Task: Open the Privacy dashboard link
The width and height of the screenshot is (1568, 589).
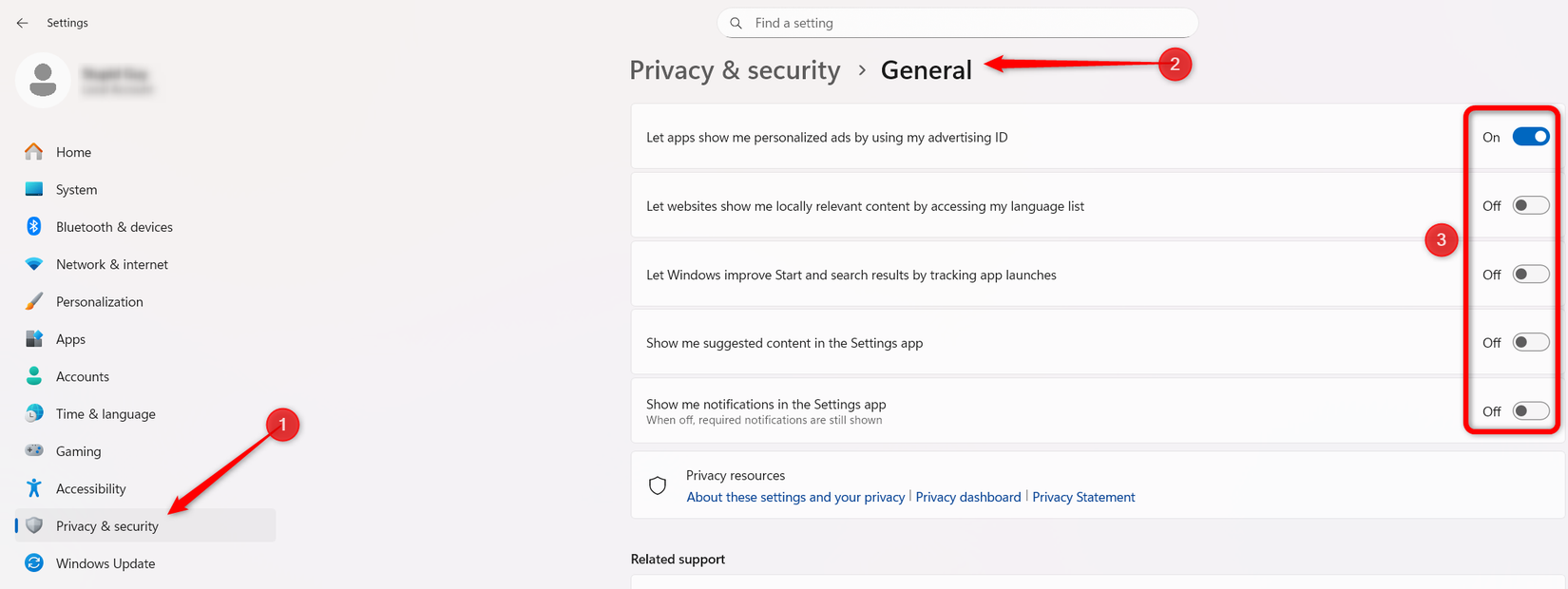Action: pos(967,496)
